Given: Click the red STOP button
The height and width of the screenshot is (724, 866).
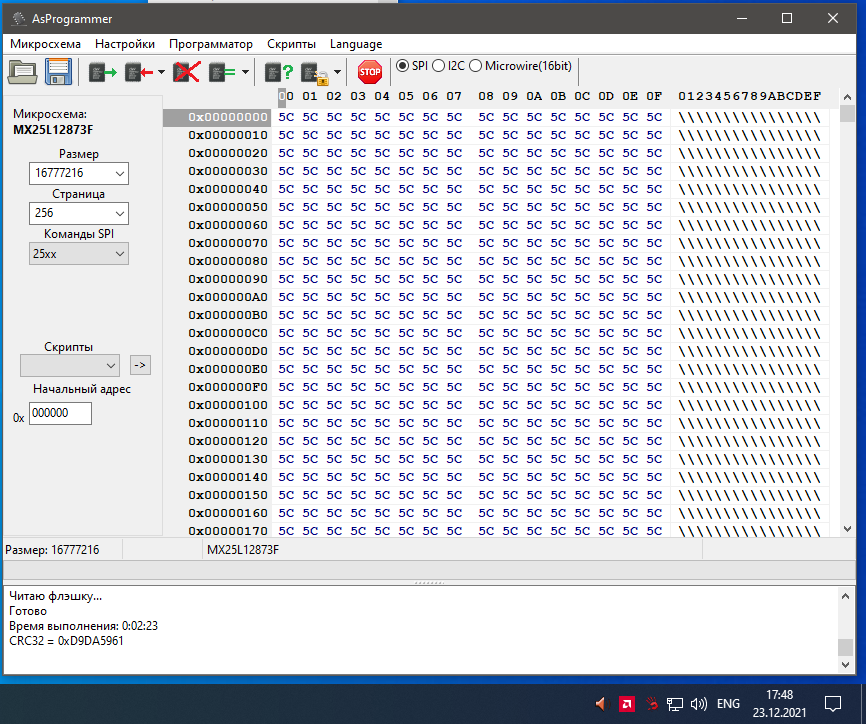Looking at the screenshot, I should point(369,72).
